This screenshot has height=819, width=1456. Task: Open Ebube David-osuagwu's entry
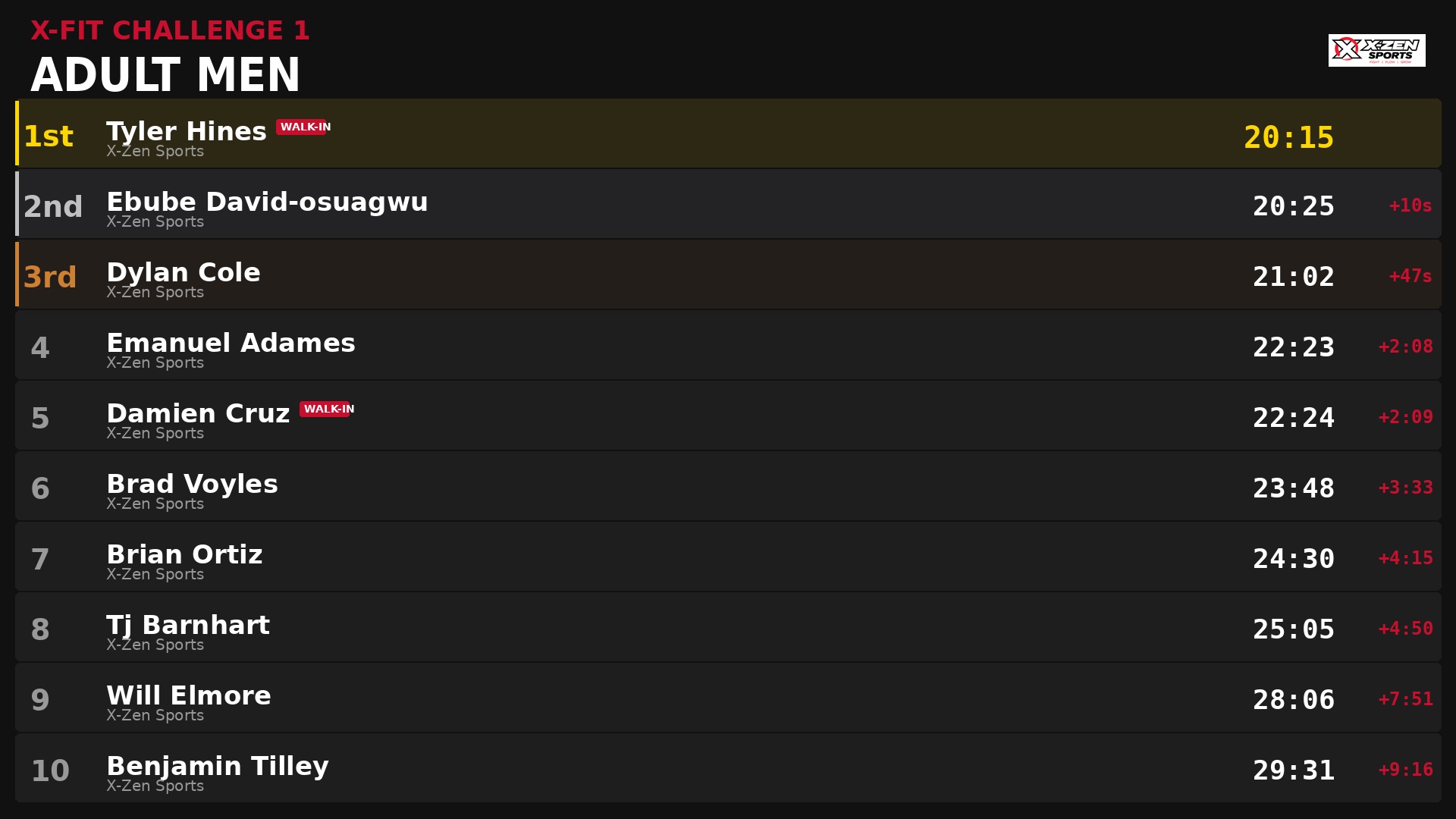[x=728, y=204]
